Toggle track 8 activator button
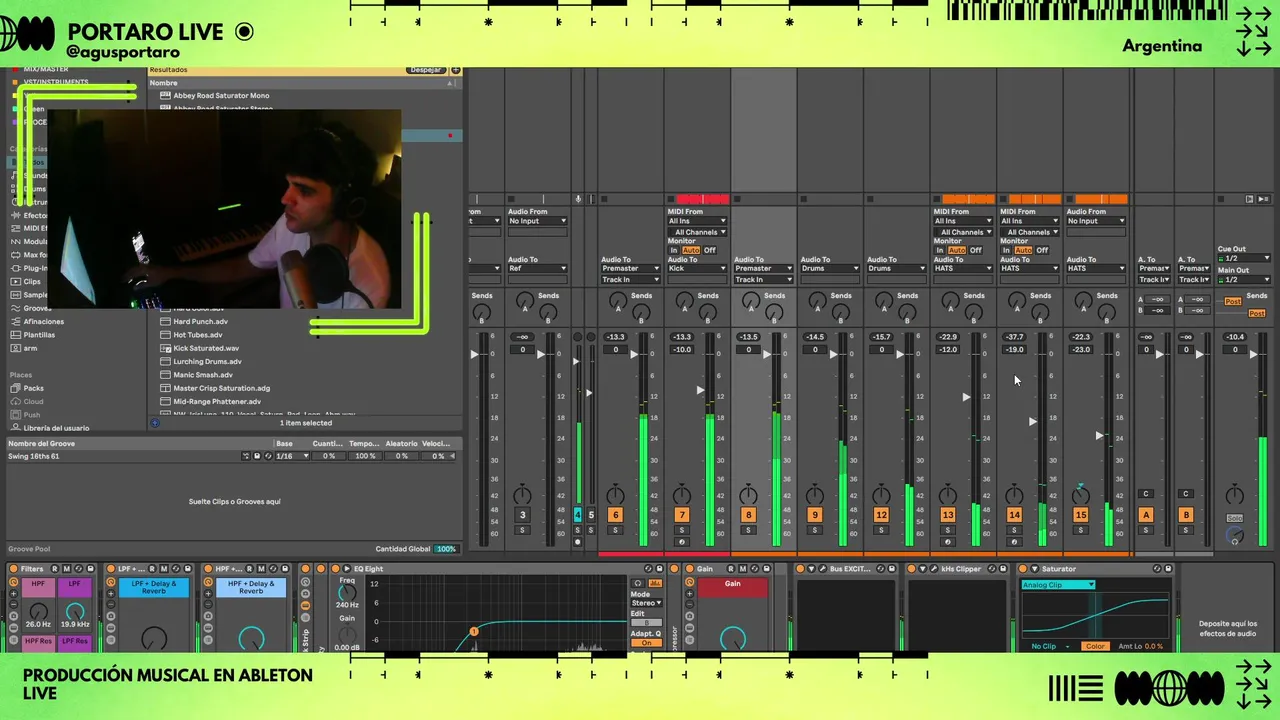Viewport: 1280px width, 720px height. (748, 515)
